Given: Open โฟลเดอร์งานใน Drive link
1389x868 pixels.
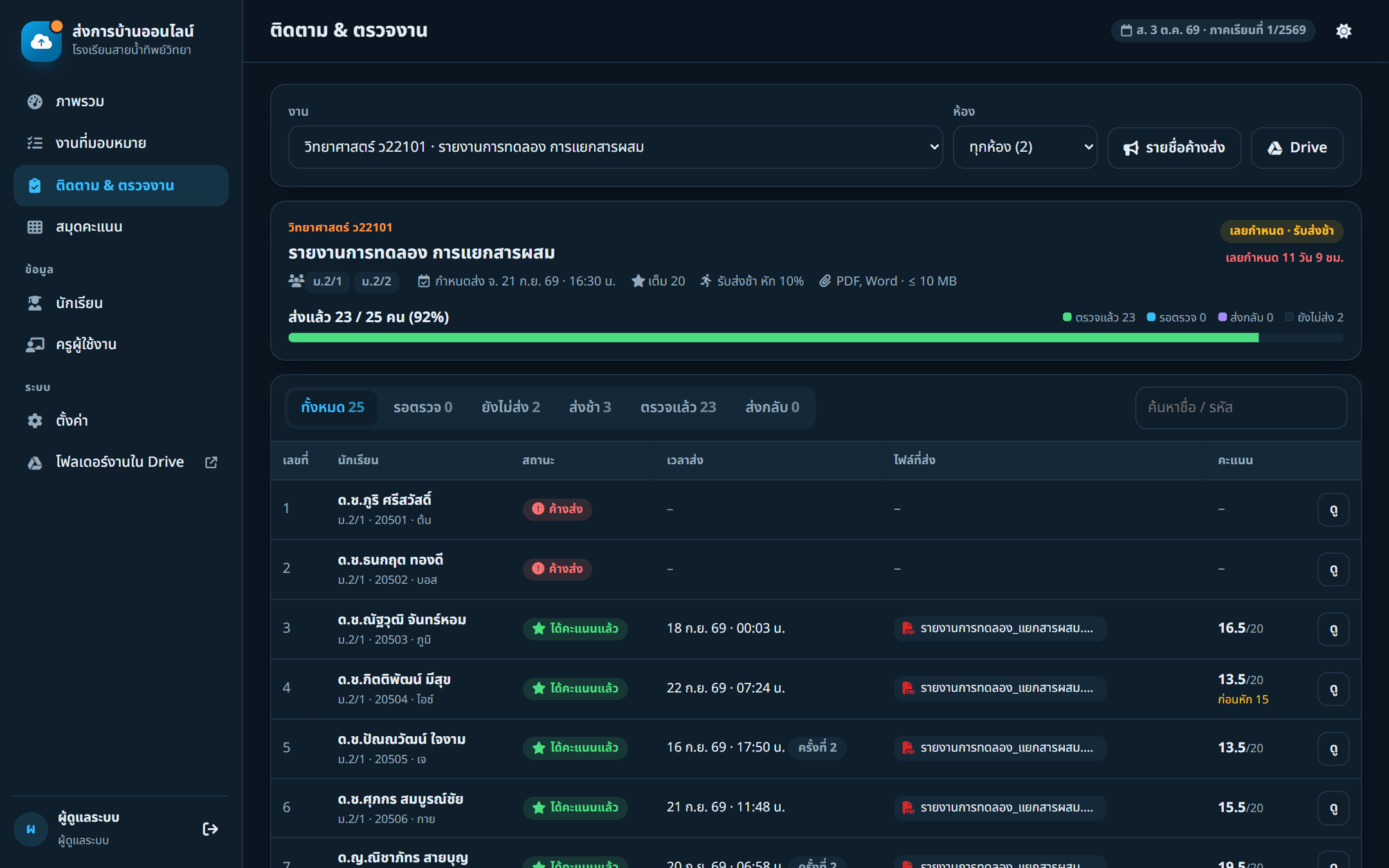Looking at the screenshot, I should (x=121, y=462).
